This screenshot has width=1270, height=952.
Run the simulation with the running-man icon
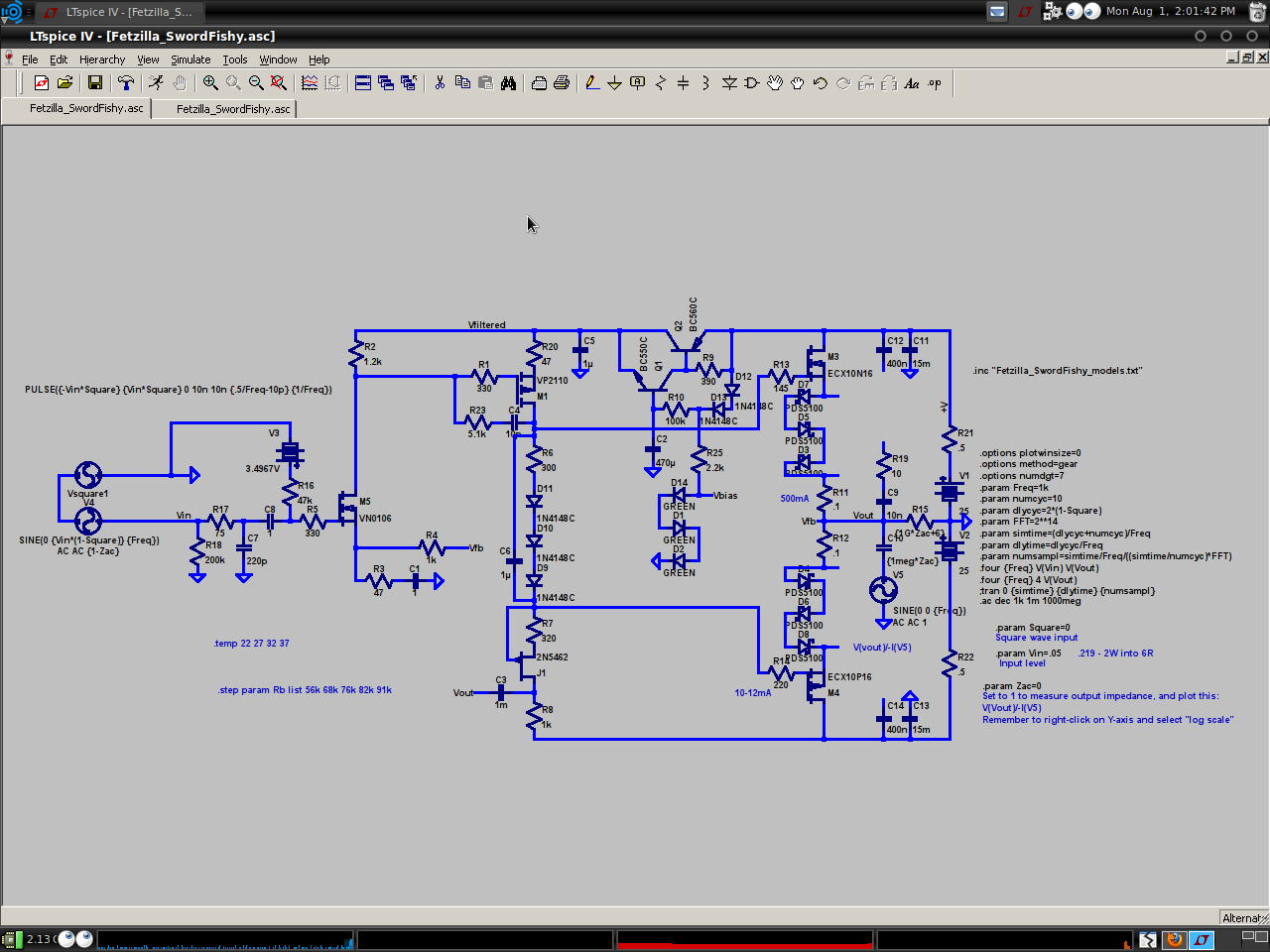(x=156, y=83)
